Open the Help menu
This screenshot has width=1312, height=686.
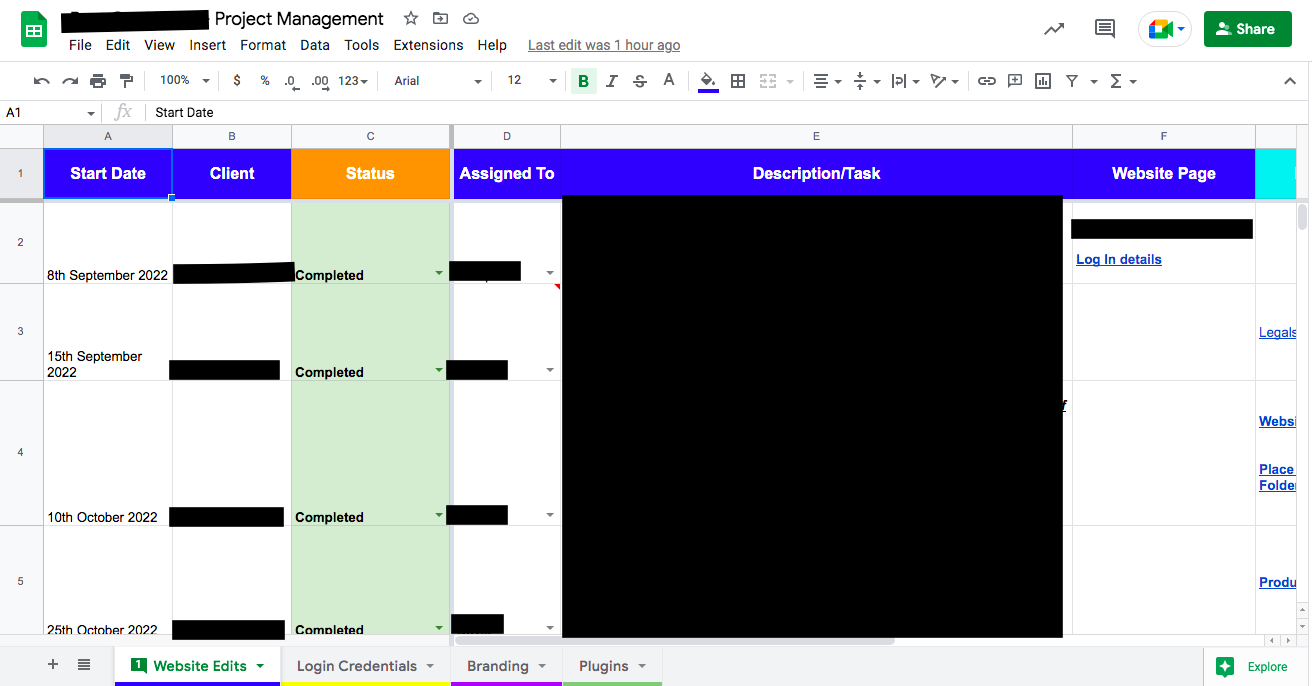[x=492, y=45]
